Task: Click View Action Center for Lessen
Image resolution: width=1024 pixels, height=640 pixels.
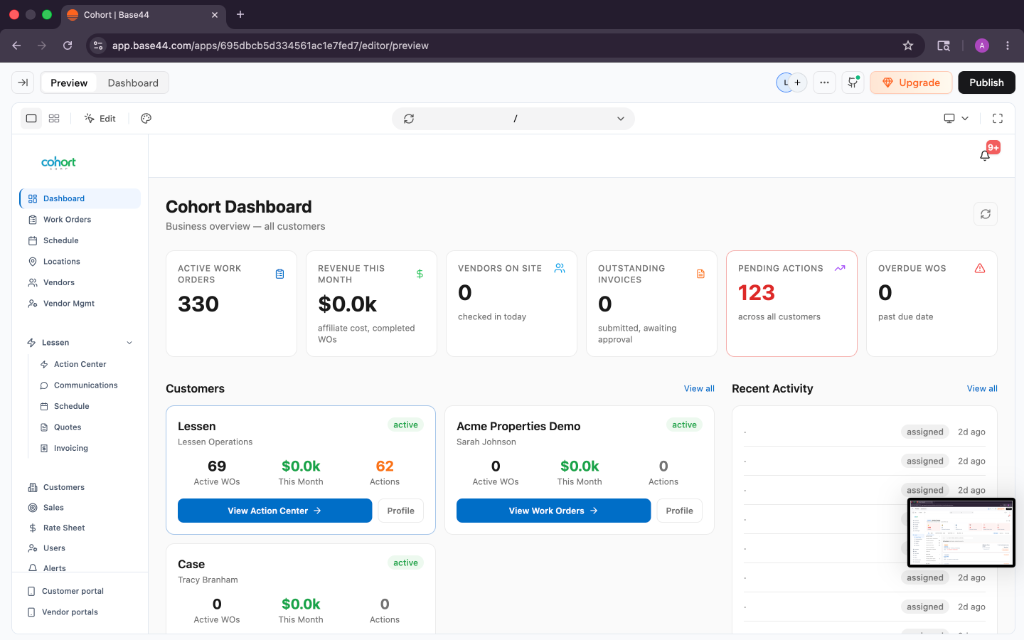Action: pyautogui.click(x=274, y=511)
